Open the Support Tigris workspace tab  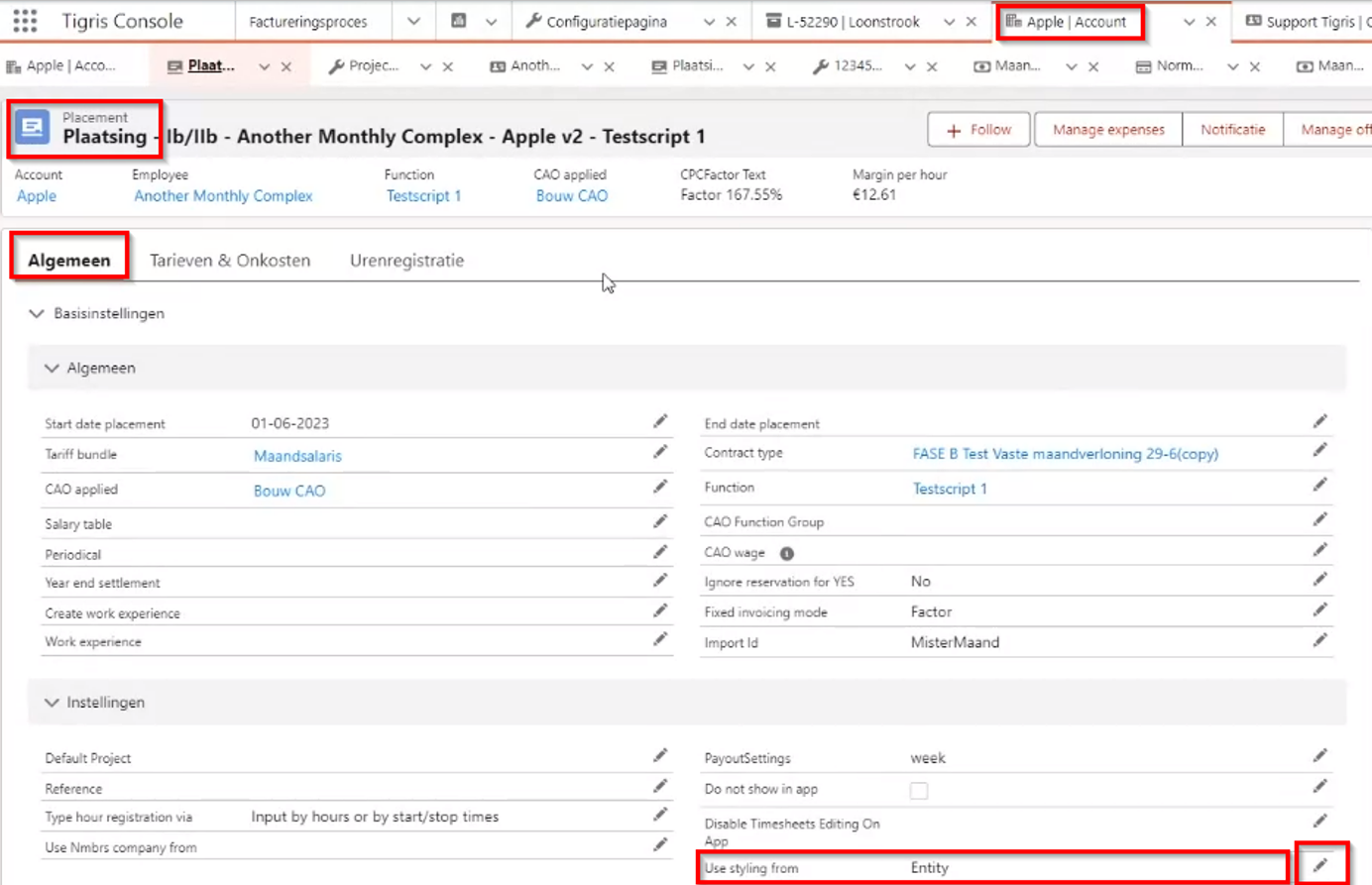(x=1307, y=22)
